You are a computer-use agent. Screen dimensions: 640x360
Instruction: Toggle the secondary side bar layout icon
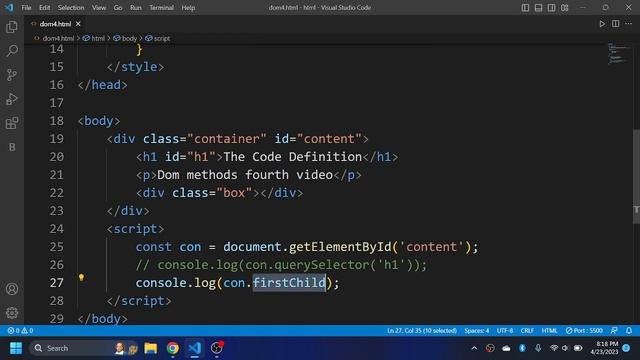coord(551,8)
